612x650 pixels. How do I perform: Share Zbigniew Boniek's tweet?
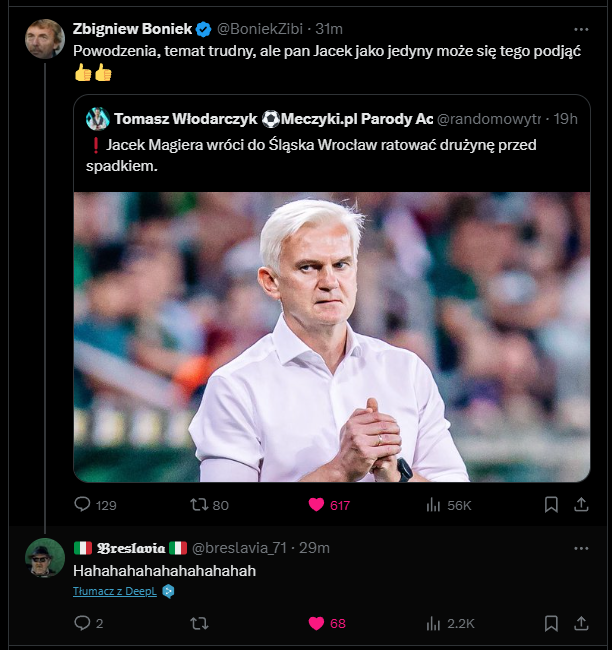click(581, 505)
